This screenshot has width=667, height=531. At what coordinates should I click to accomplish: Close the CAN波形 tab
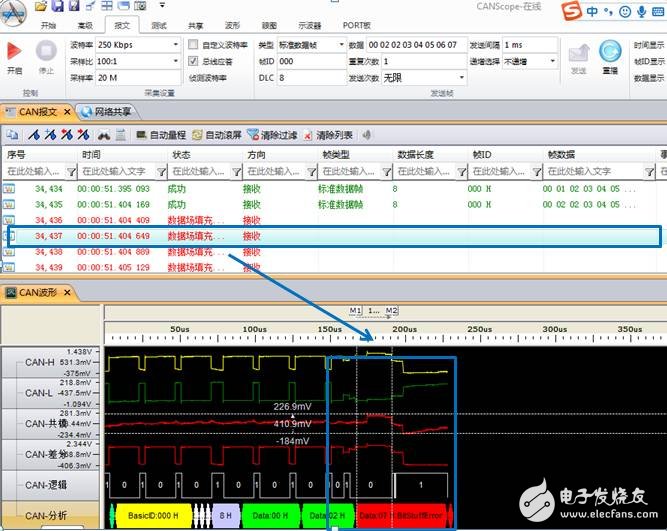click(67, 293)
